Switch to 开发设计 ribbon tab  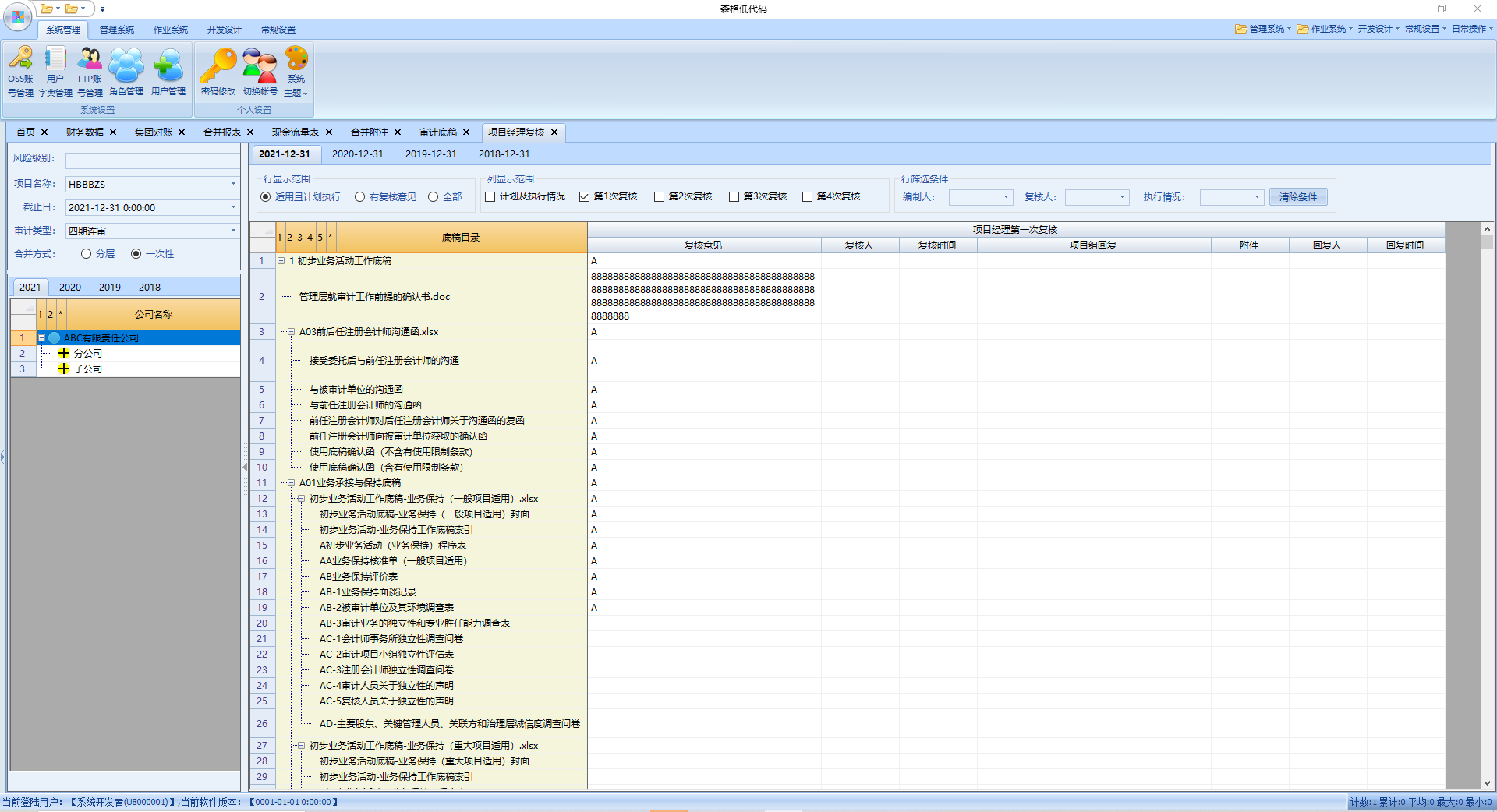pyautogui.click(x=225, y=30)
